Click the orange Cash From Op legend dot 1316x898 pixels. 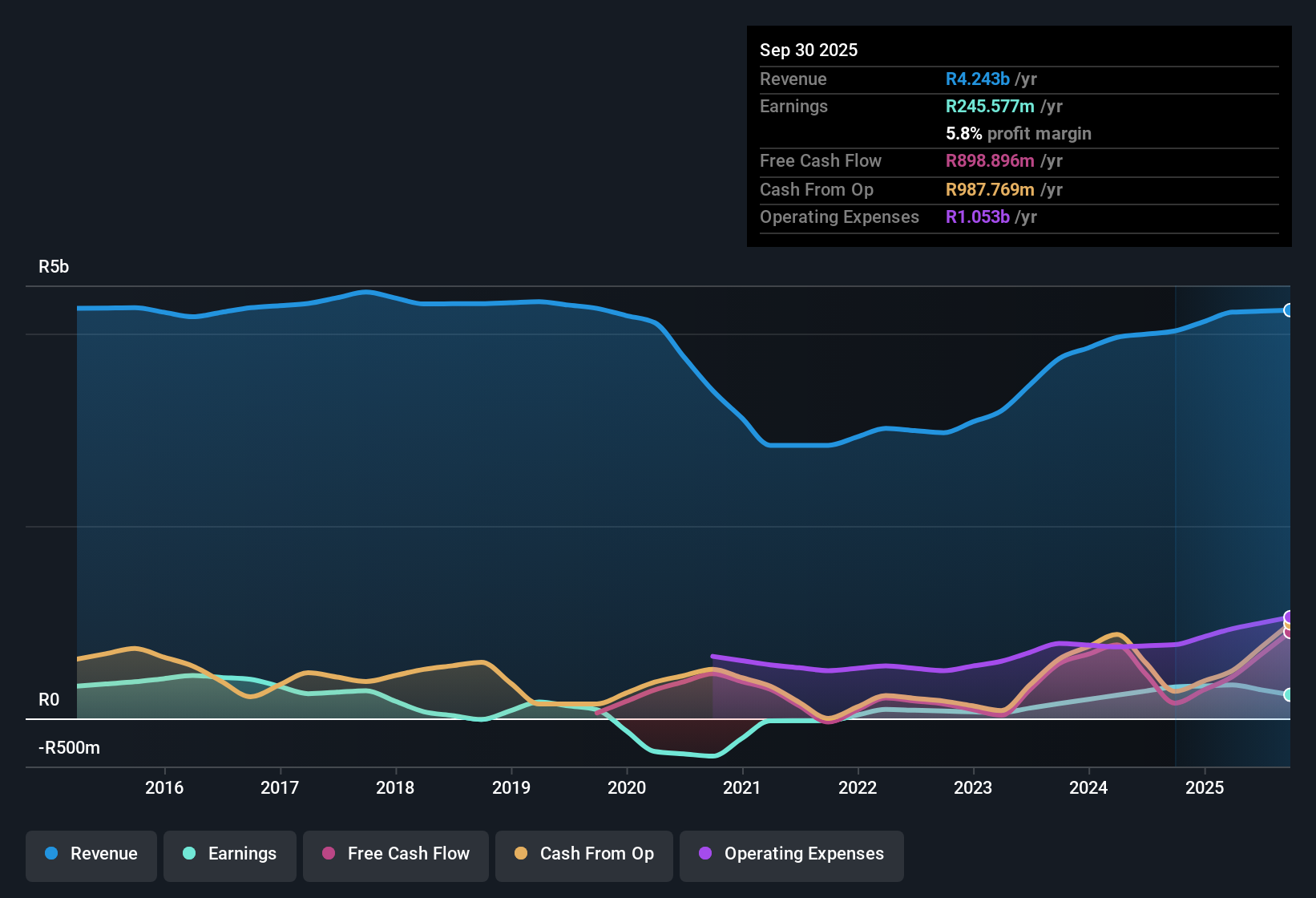click(521, 854)
